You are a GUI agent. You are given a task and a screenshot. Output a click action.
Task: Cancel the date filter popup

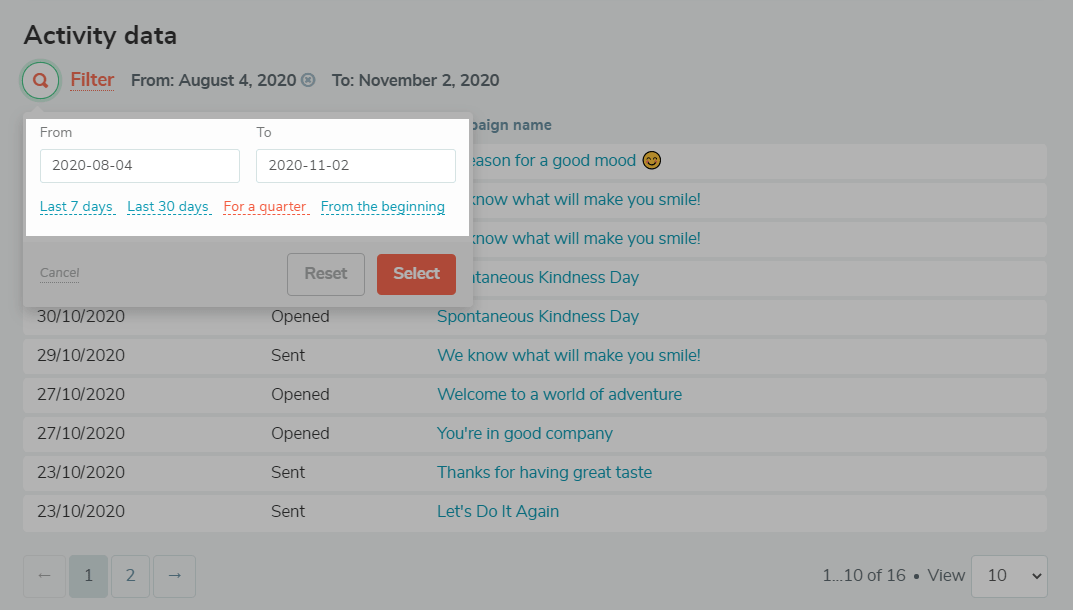click(59, 273)
